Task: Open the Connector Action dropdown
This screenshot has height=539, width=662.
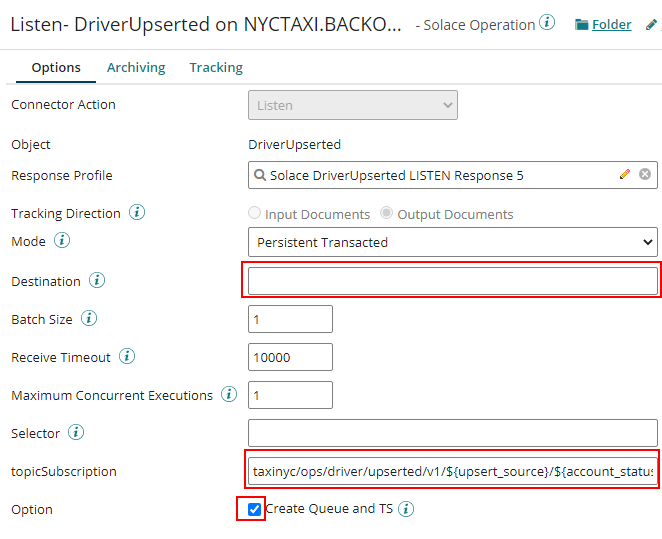Action: point(352,105)
